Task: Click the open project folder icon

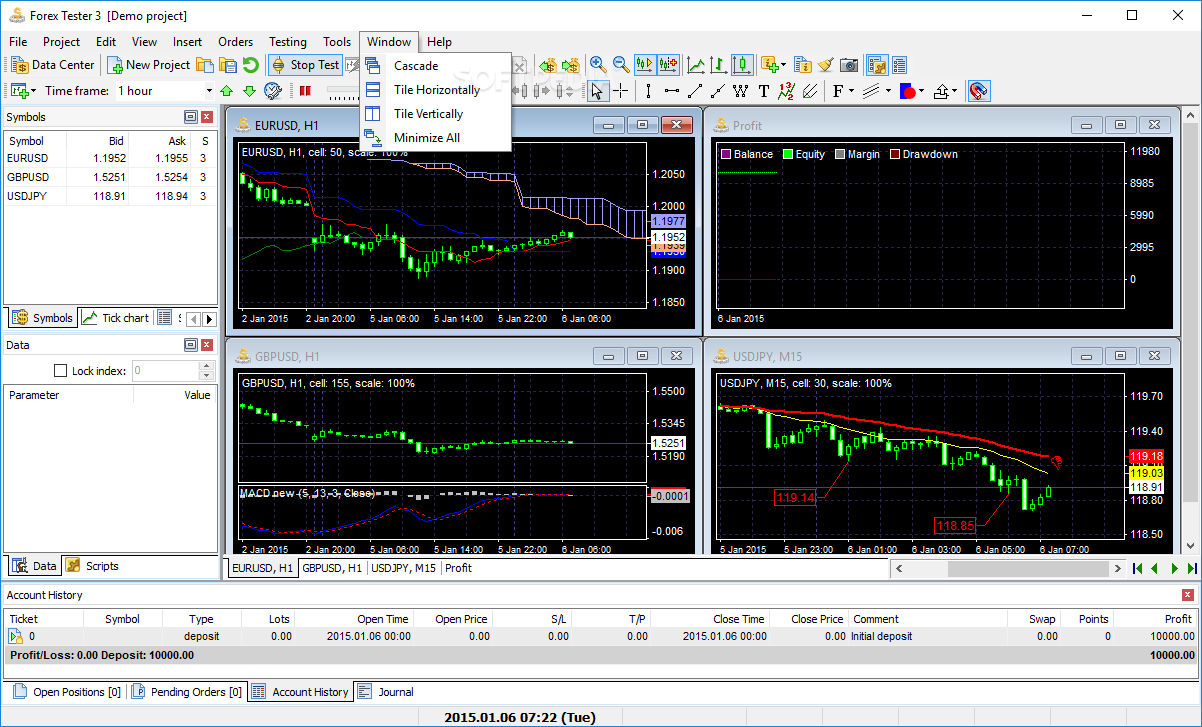Action: [x=205, y=65]
